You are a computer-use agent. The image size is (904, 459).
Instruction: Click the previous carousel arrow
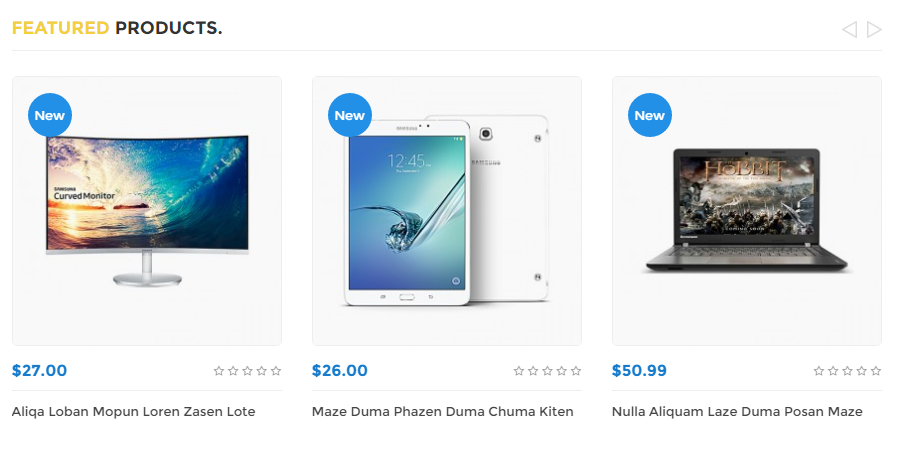click(849, 29)
